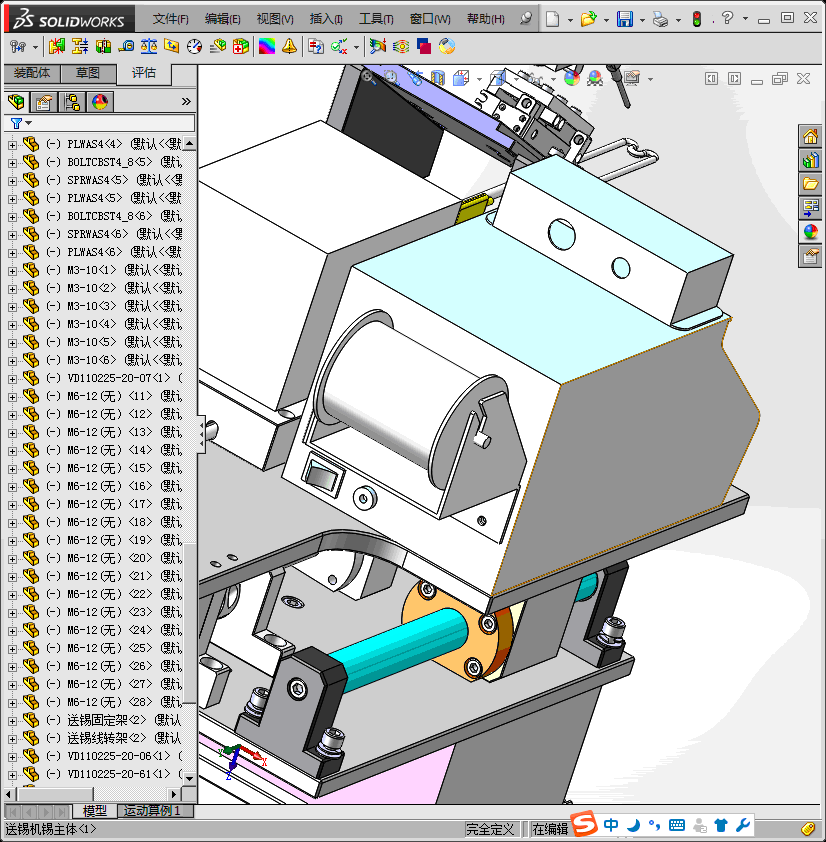Viewport: 826px width, 842px height.
Task: Click Check Active Document icon
Action: point(339,47)
